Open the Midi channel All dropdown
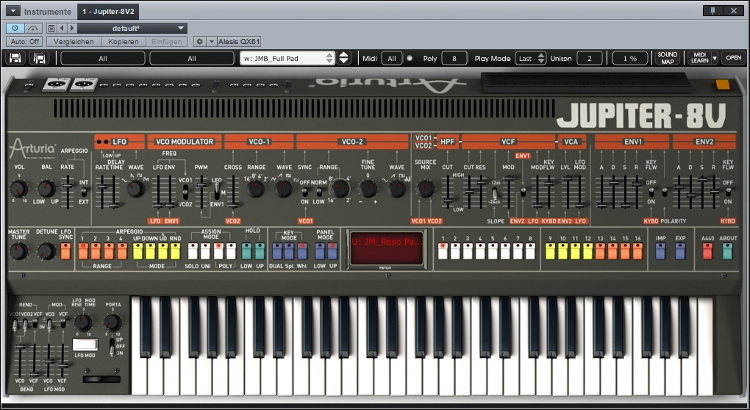The width and height of the screenshot is (750, 410). tap(392, 58)
